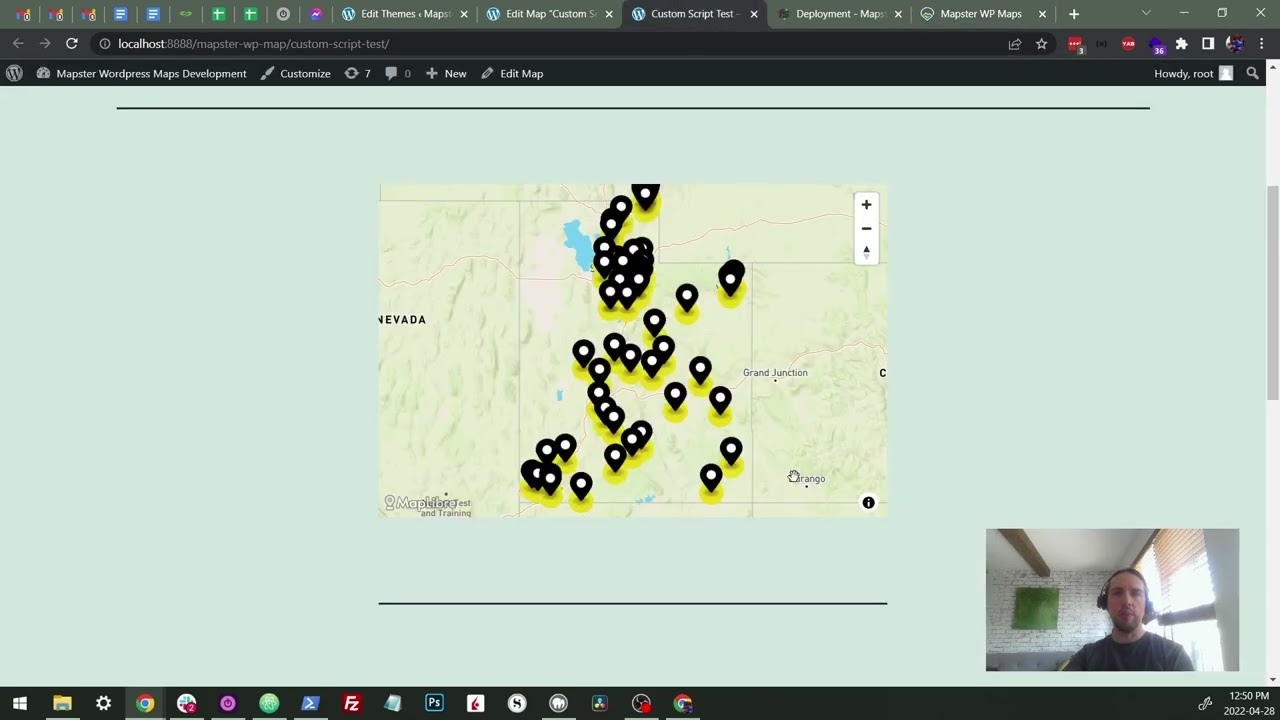The width and height of the screenshot is (1280, 720).
Task: Reset map bearing with compass button
Action: click(866, 252)
